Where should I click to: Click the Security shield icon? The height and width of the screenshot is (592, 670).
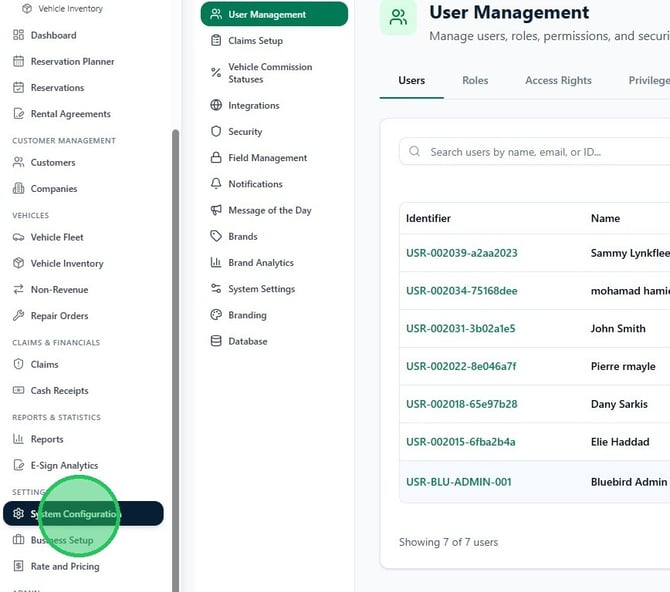click(216, 131)
